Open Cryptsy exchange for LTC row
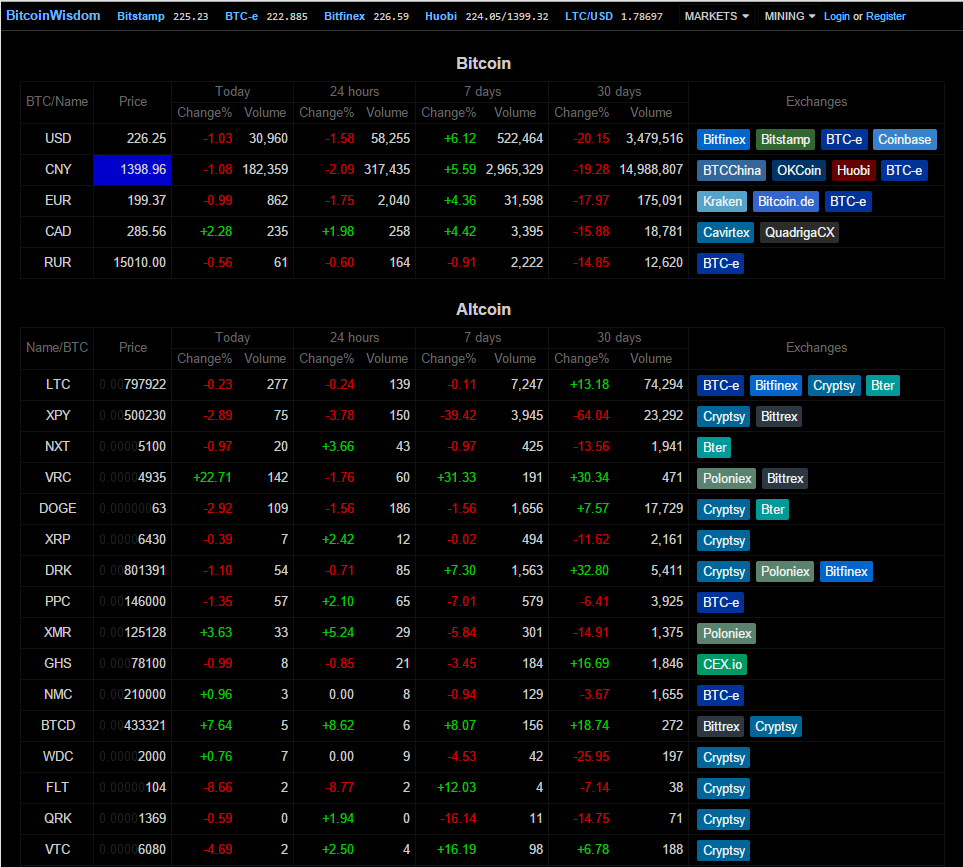The width and height of the screenshot is (963, 867). [834, 386]
